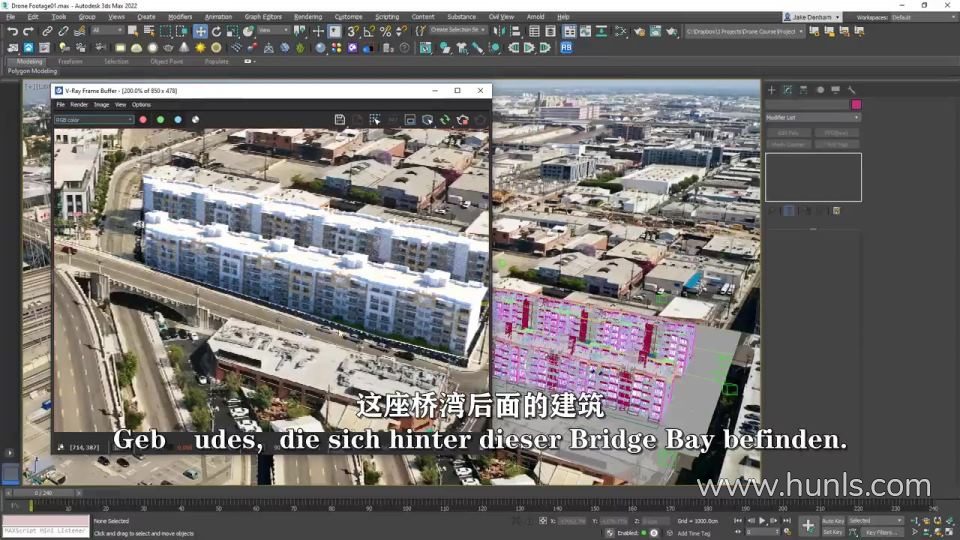The image size is (960, 540).
Task: Redo the last undone action
Action: coord(28,31)
